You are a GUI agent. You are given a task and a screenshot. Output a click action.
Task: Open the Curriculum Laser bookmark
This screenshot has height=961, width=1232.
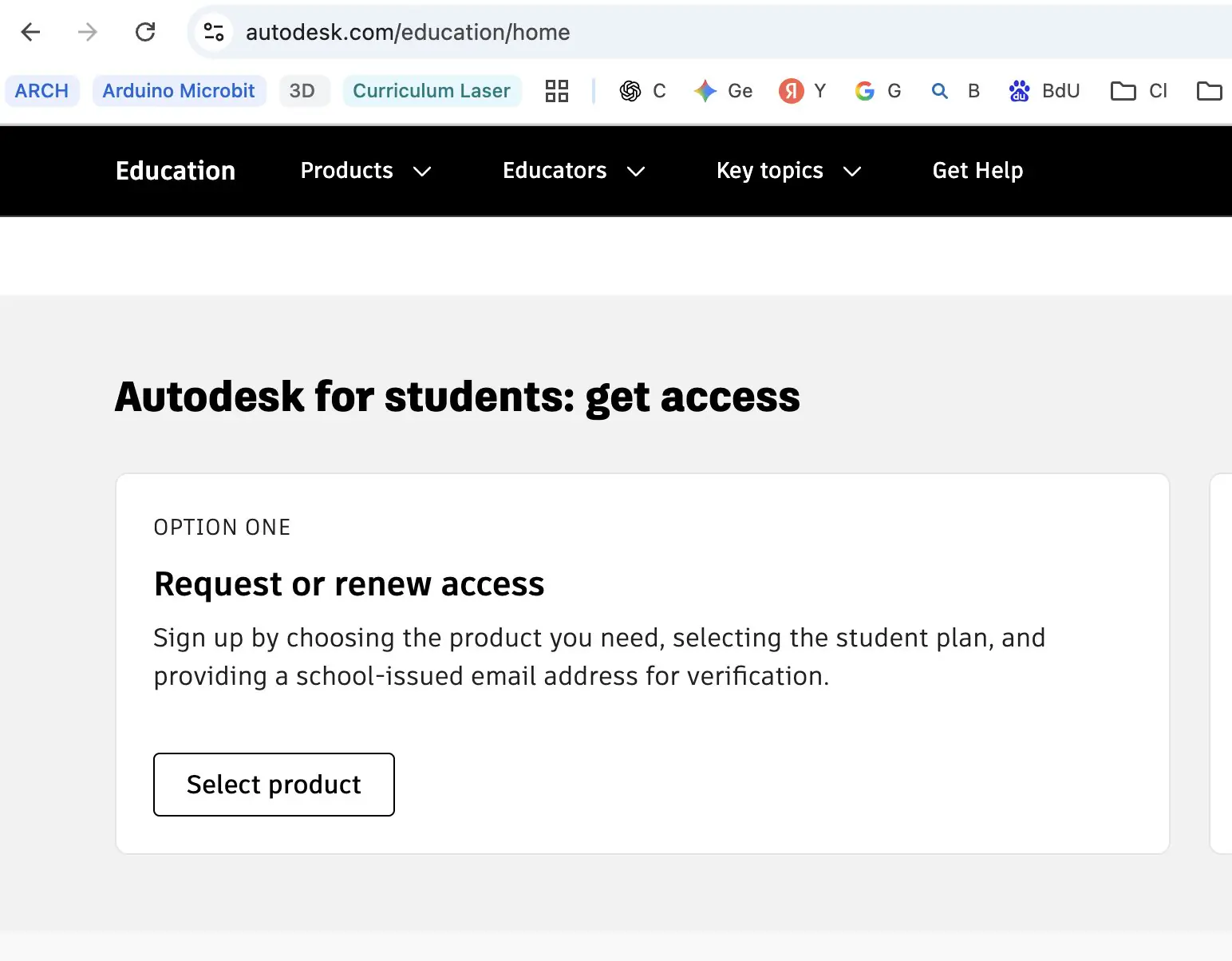point(432,90)
